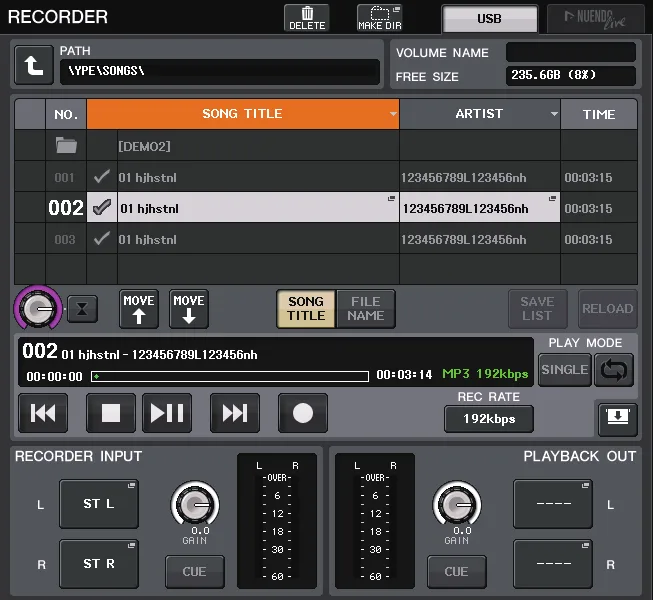The width and height of the screenshot is (653, 600).
Task: Click the FREE SIZE value 235.6GB
Action: [571, 75]
